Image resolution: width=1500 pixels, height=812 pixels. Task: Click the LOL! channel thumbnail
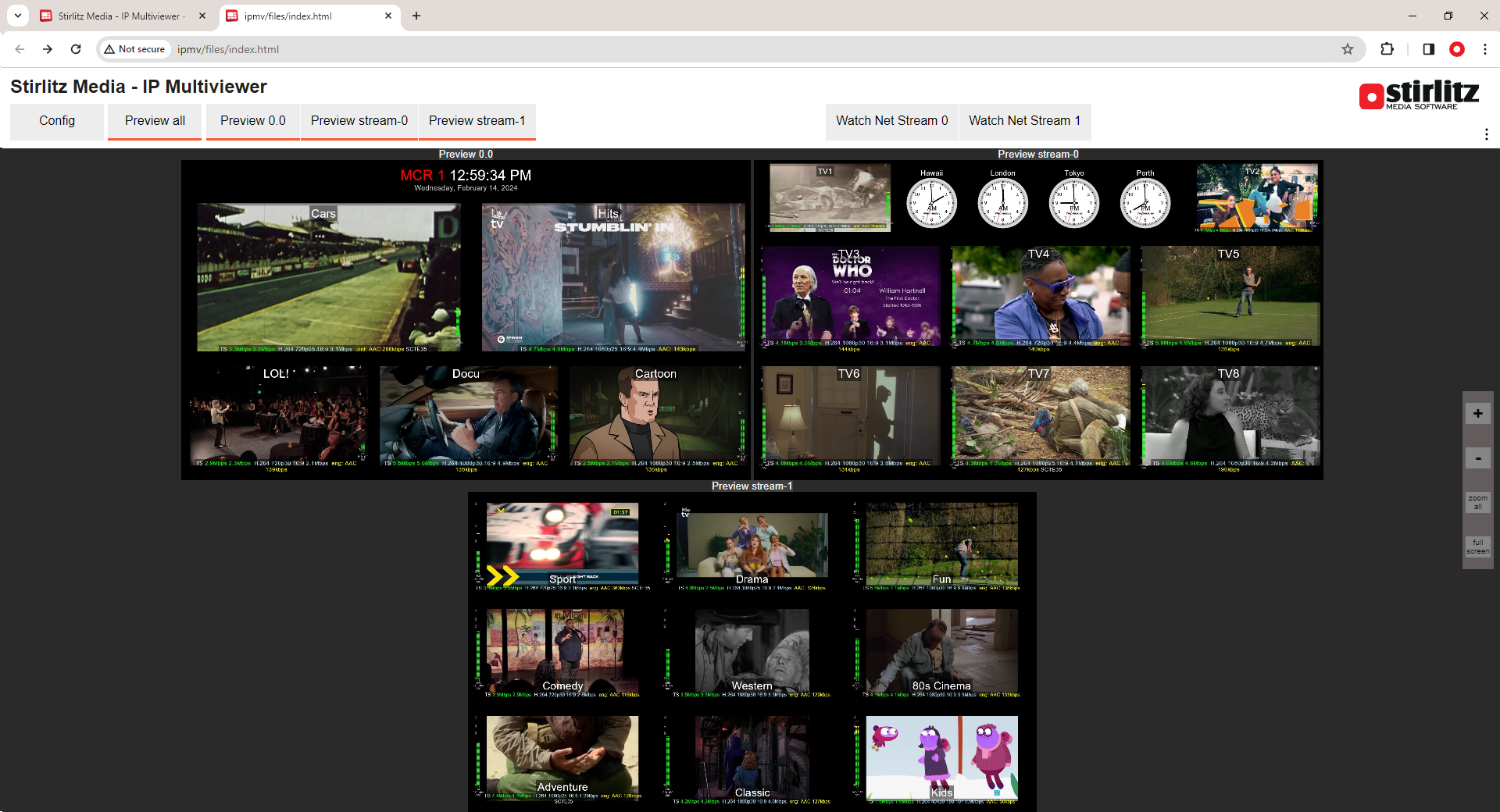coord(278,416)
